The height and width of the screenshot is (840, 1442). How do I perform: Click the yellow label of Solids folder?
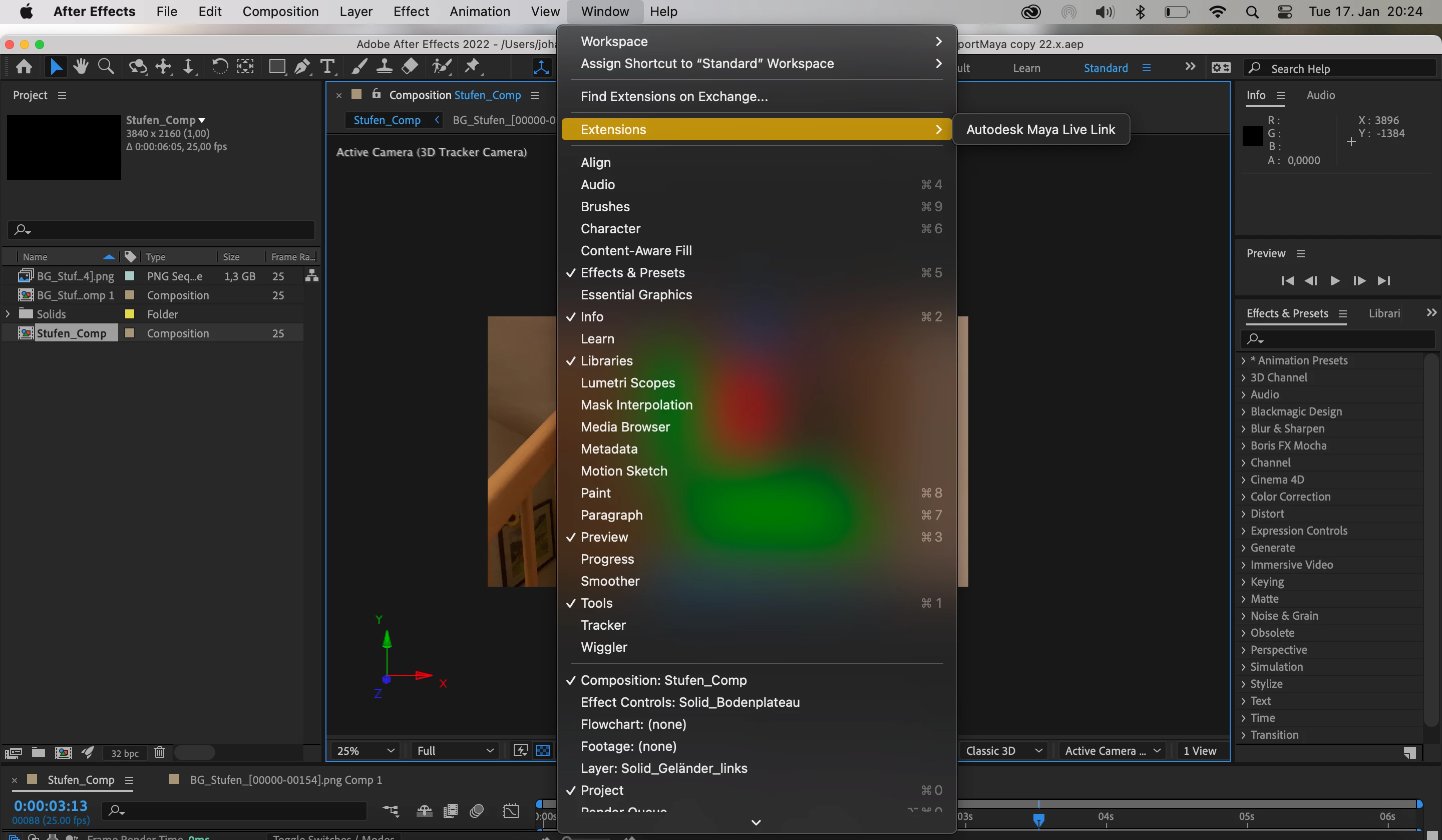(x=130, y=314)
